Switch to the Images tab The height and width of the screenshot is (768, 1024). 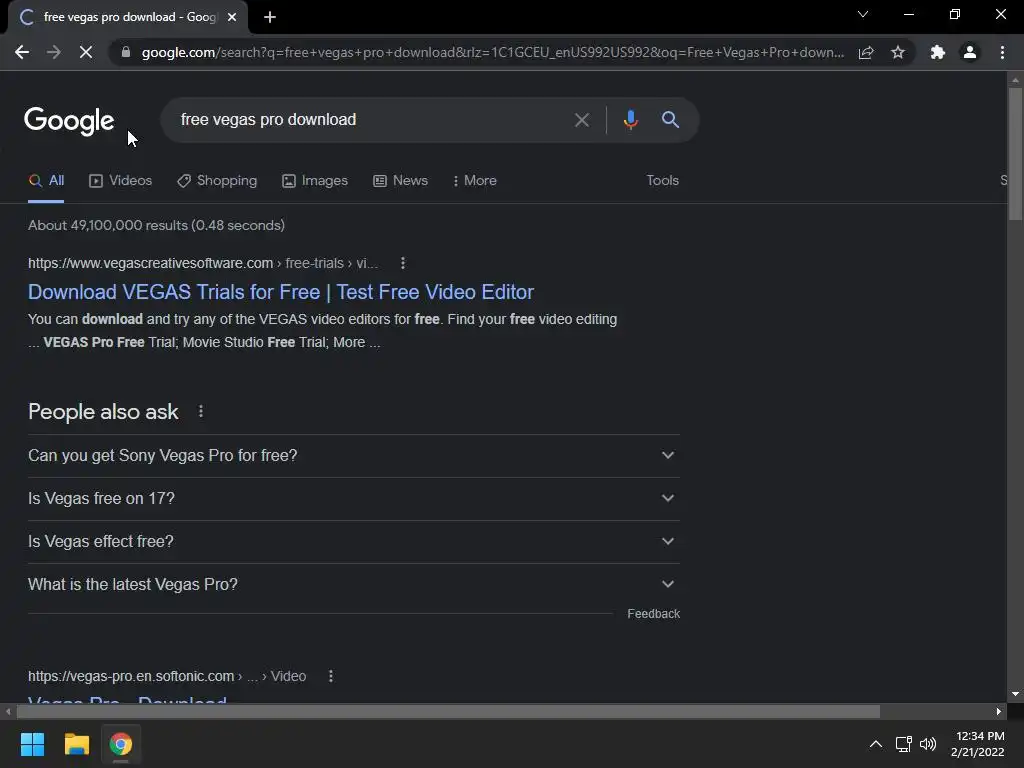click(315, 181)
